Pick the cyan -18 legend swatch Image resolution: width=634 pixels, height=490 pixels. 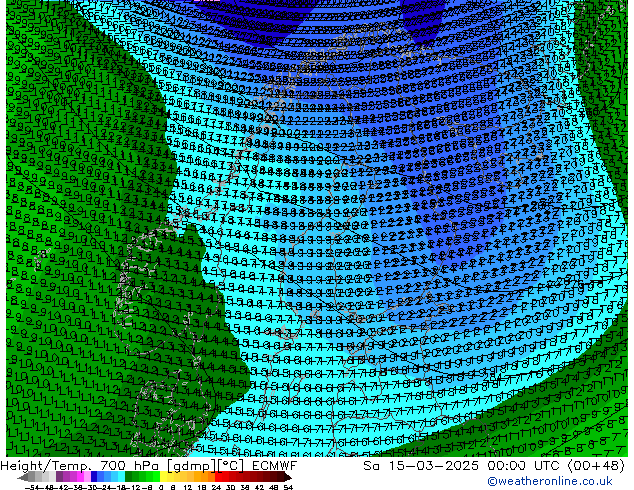(122, 477)
